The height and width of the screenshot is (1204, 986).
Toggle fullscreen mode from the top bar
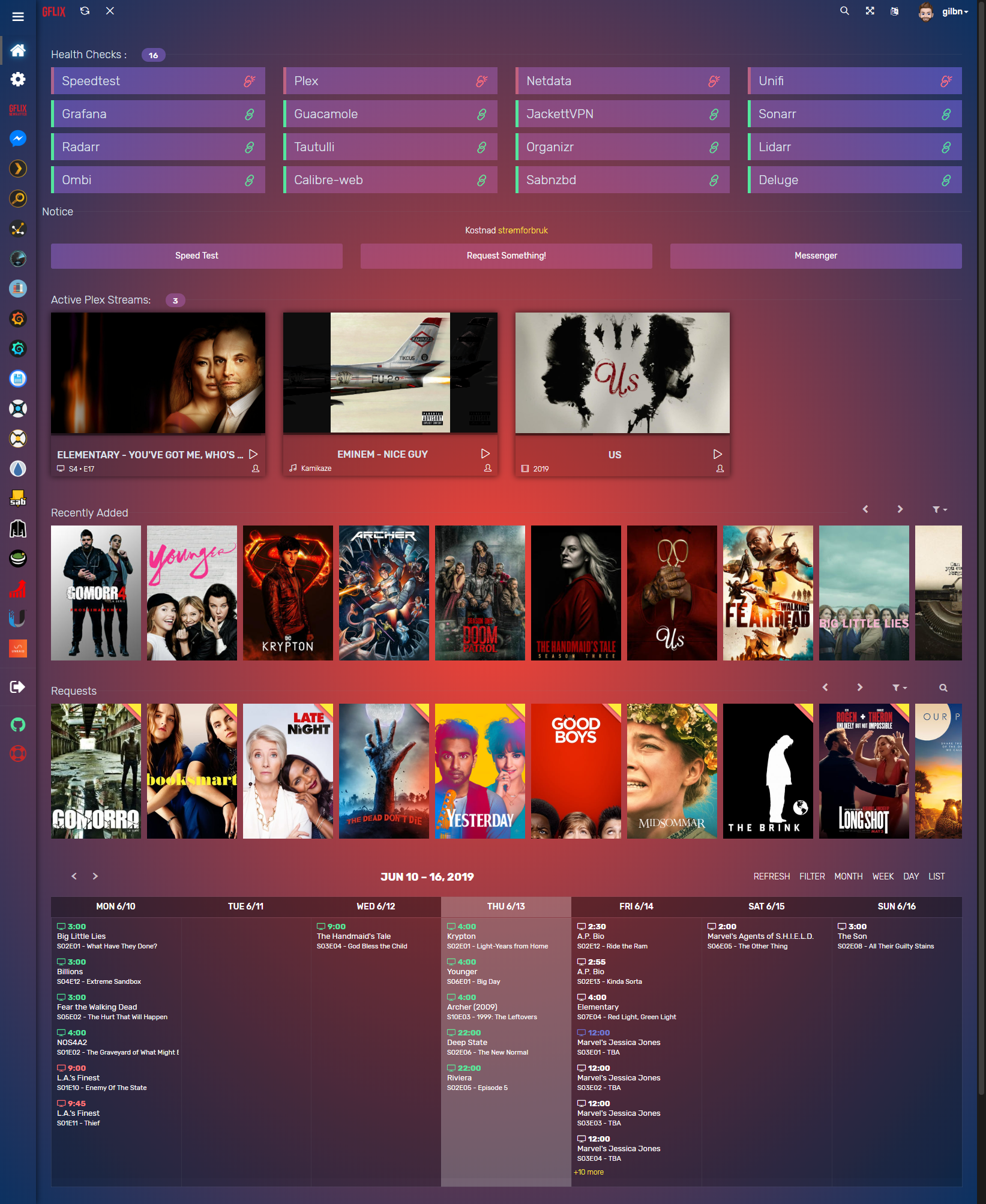coord(870,11)
